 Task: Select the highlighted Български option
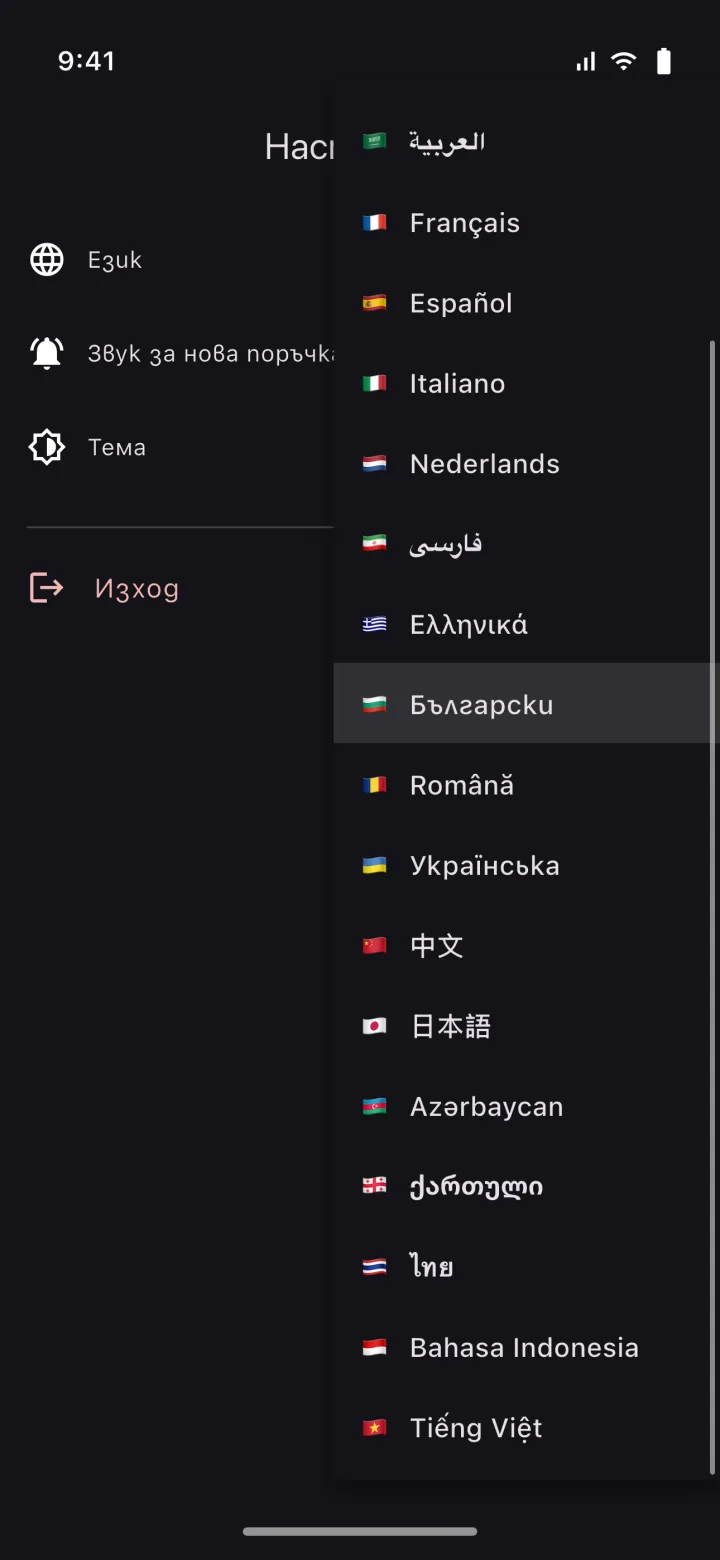[524, 704]
